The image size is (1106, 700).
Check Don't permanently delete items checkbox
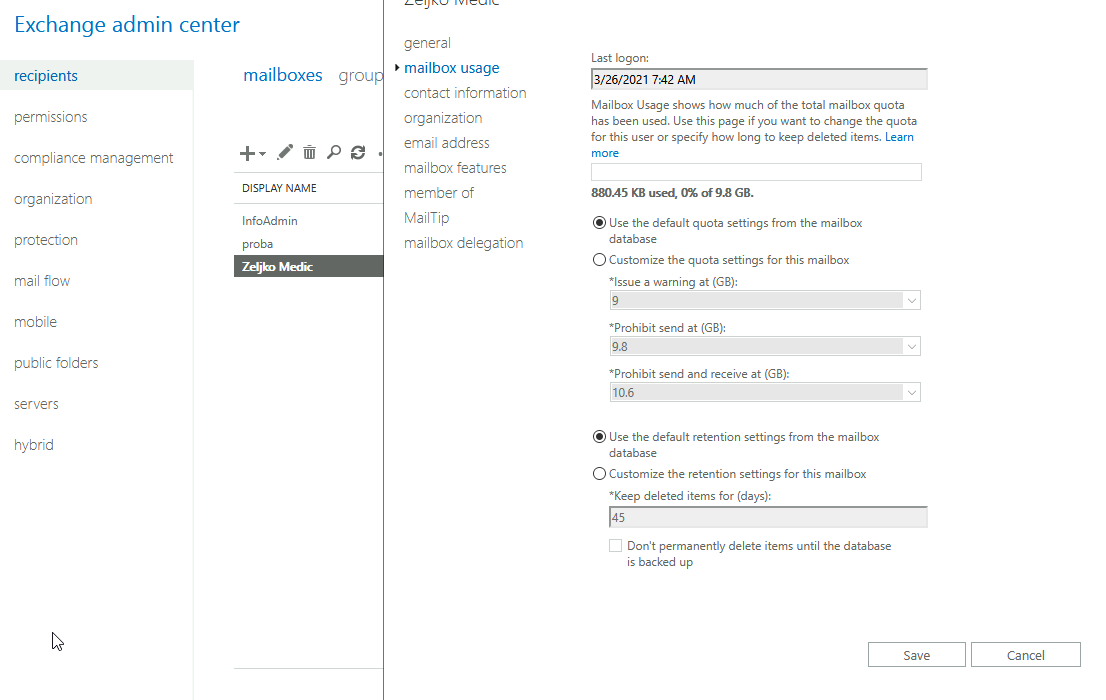[616, 545]
